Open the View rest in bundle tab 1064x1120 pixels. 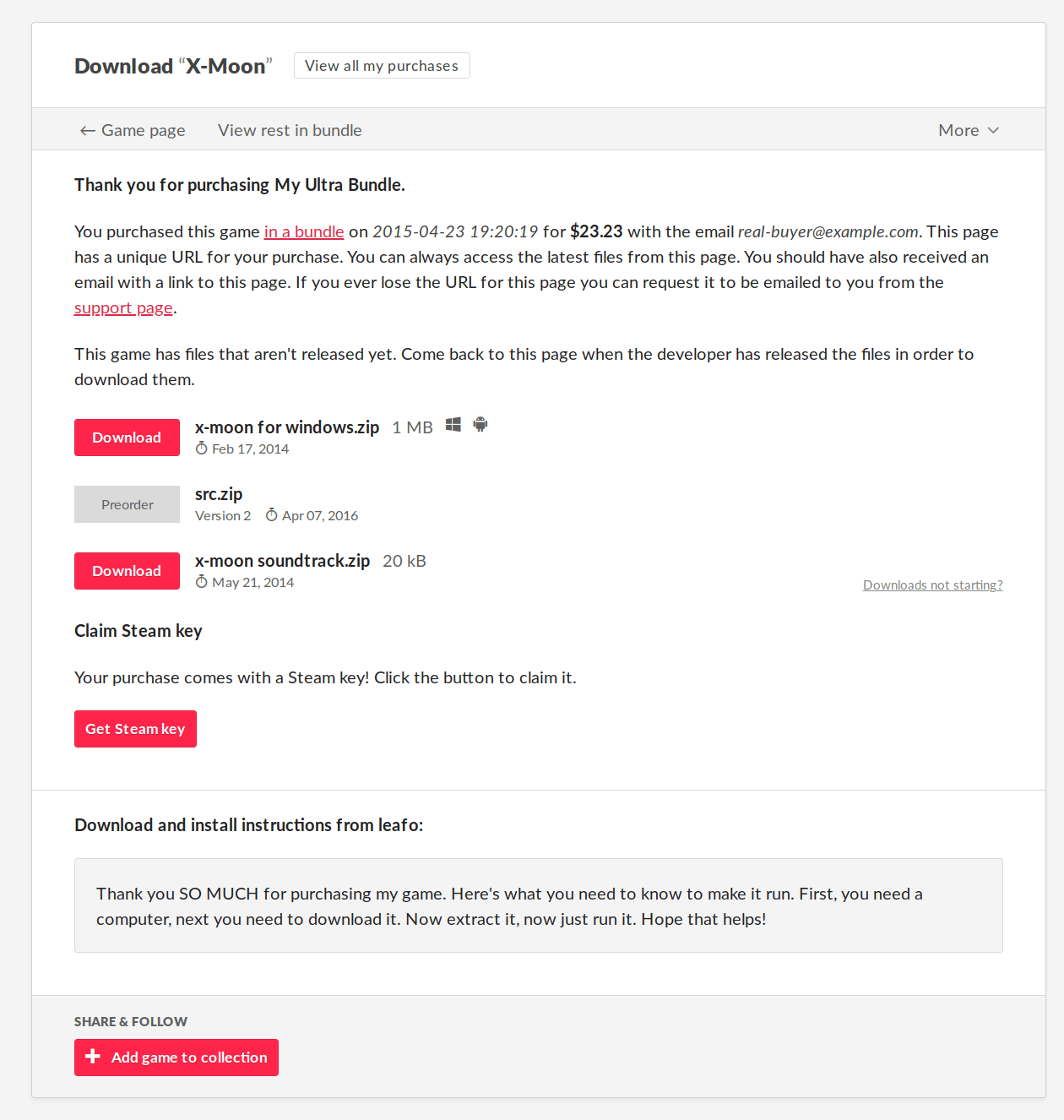[290, 130]
